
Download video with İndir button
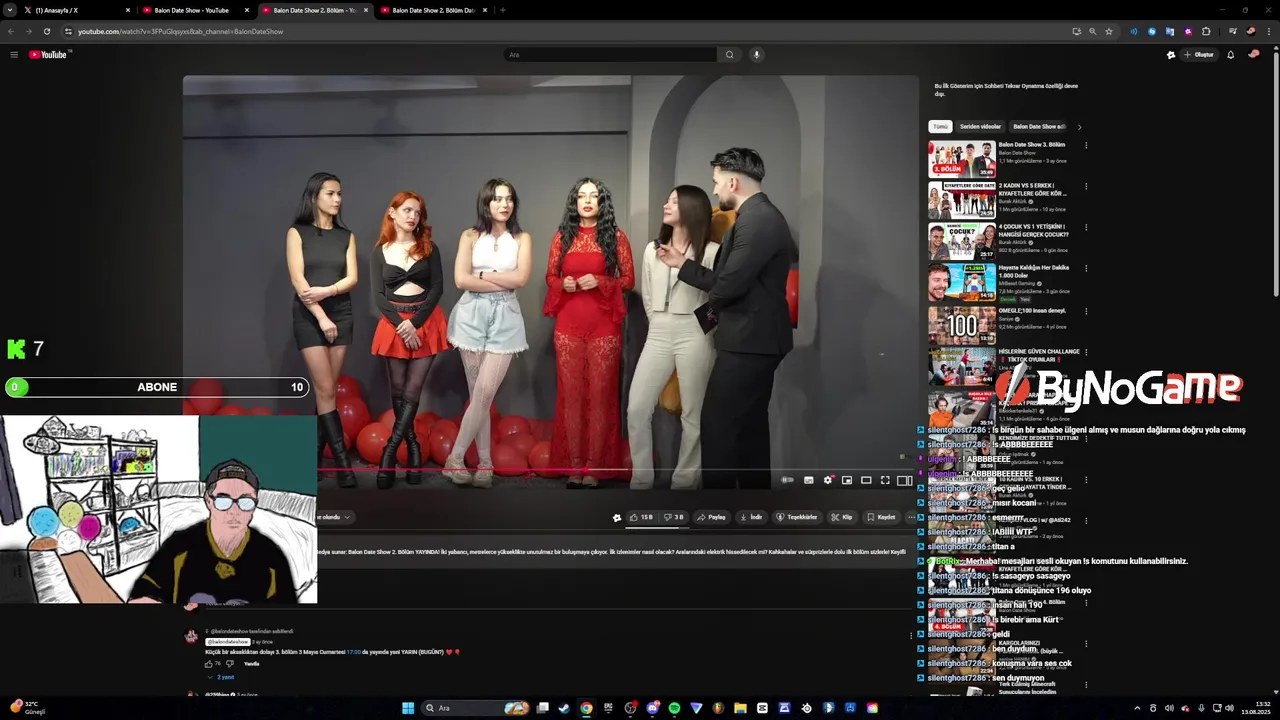tap(752, 517)
